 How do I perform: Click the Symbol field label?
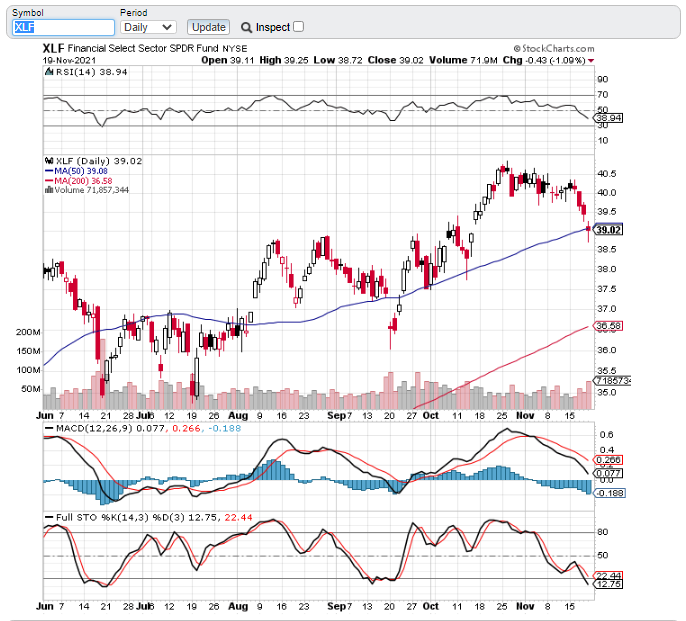point(28,13)
